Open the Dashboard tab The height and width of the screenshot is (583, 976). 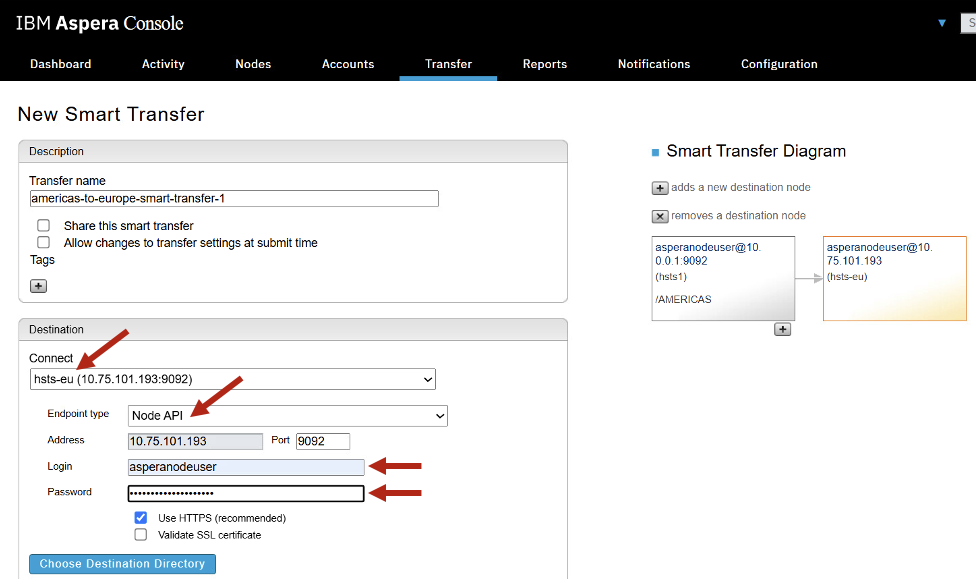60,64
